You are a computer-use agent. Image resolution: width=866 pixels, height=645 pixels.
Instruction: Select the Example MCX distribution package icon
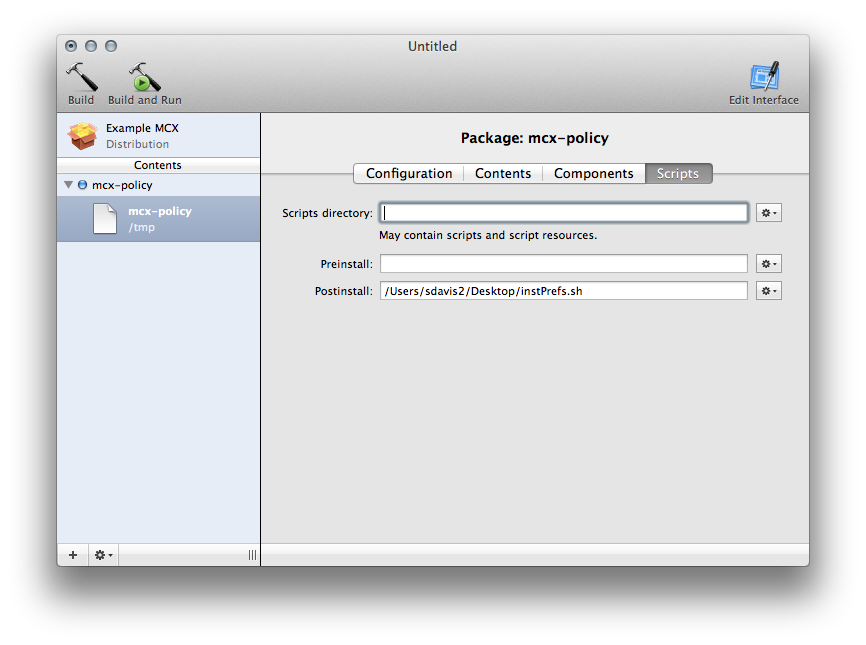(x=82, y=136)
